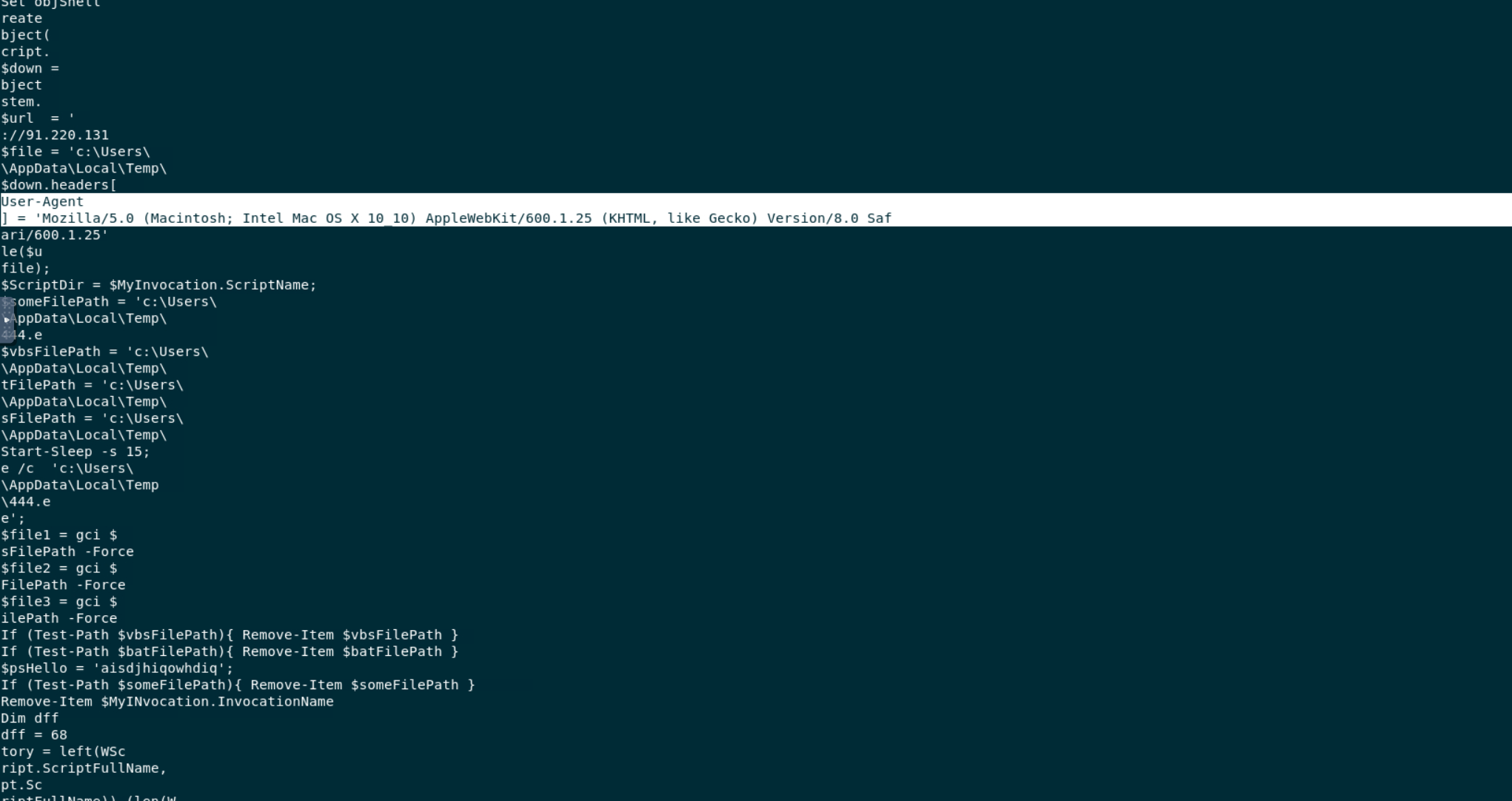
Task: Select the 'Mozilla/5.0 (Macintosh' user agent line
Action: (x=446, y=218)
